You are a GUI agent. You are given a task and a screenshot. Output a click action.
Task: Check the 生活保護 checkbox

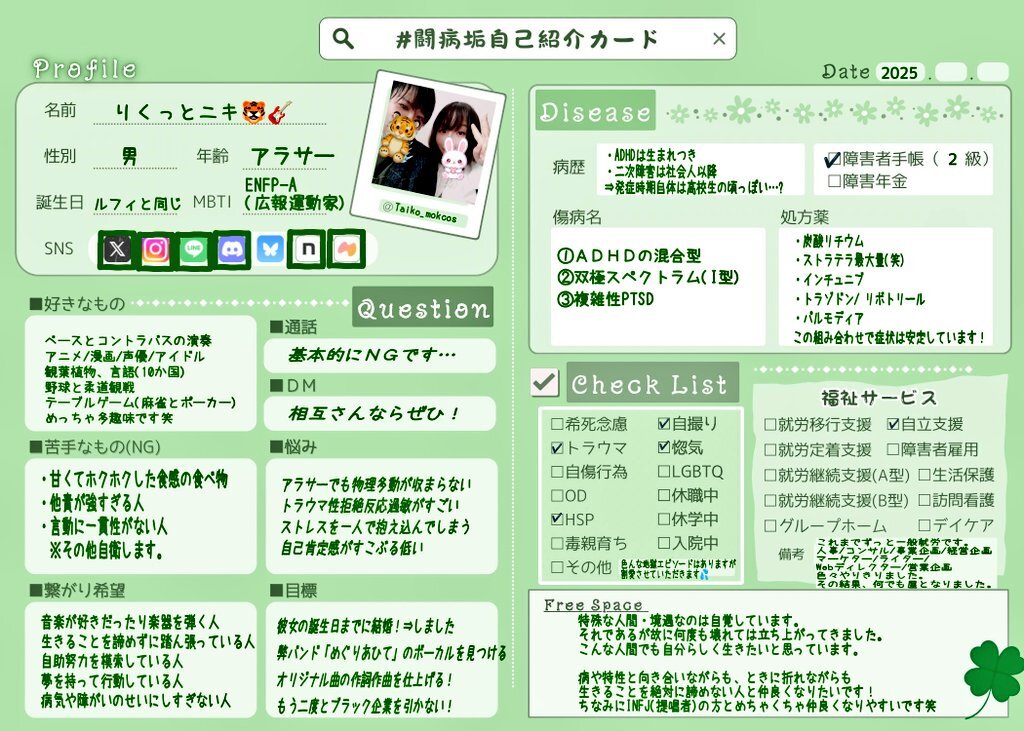click(x=925, y=475)
